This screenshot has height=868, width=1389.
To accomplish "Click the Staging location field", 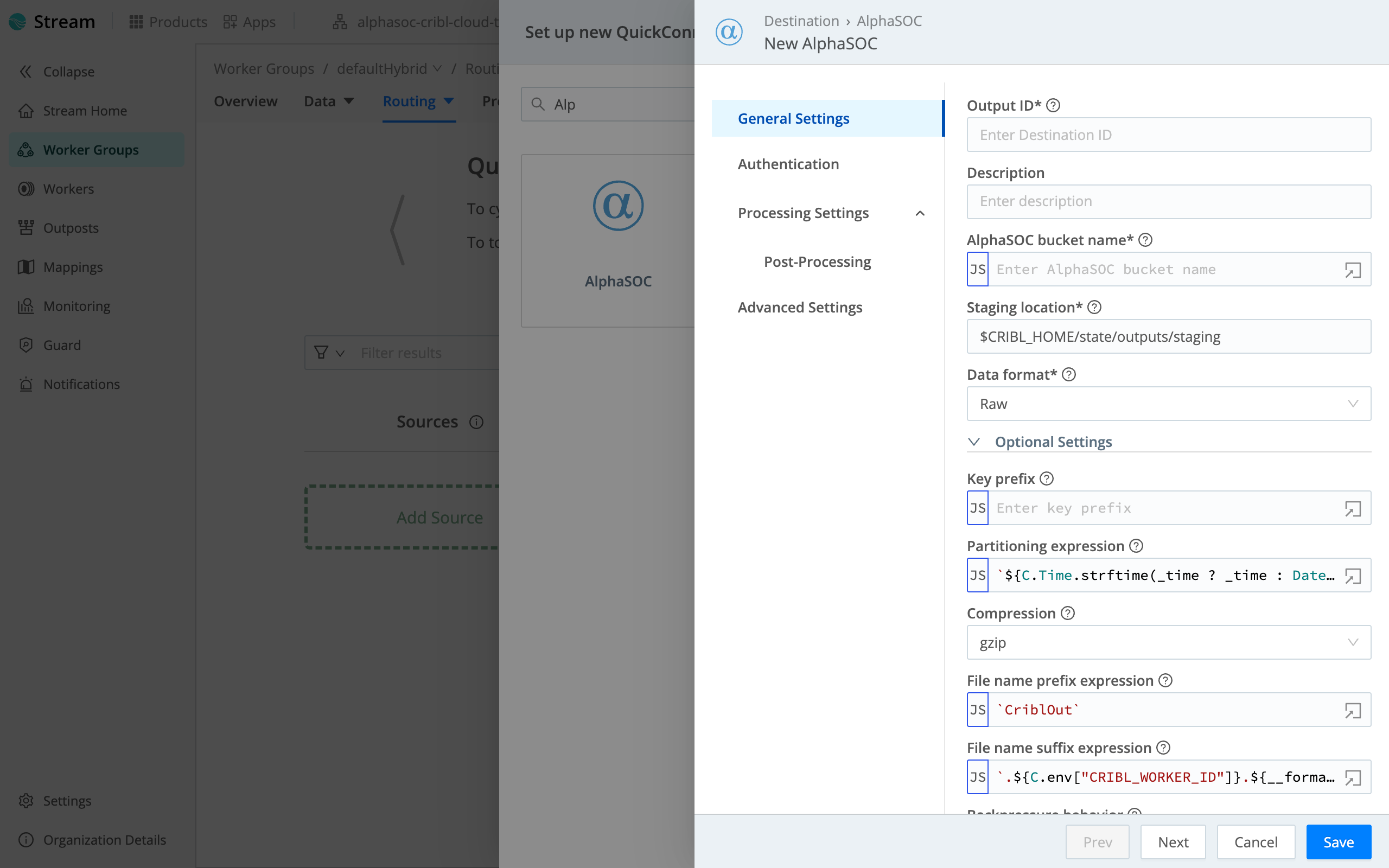I will click(x=1169, y=336).
